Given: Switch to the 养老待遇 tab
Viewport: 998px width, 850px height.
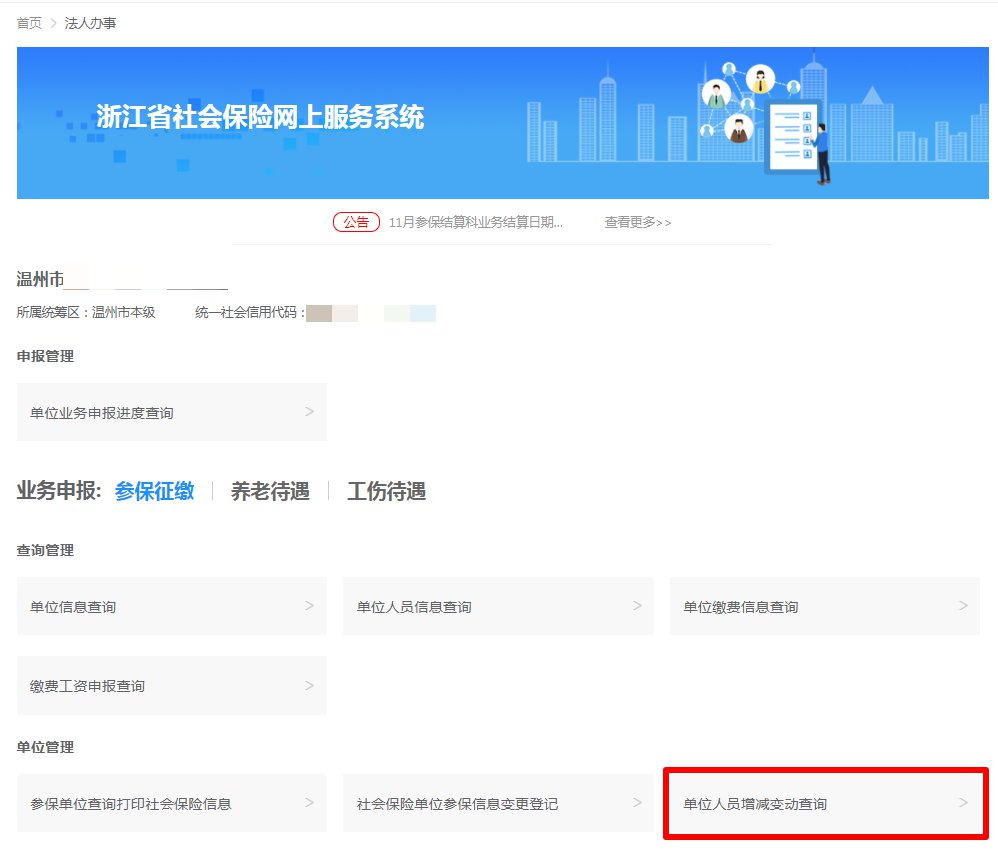Looking at the screenshot, I should (270, 491).
